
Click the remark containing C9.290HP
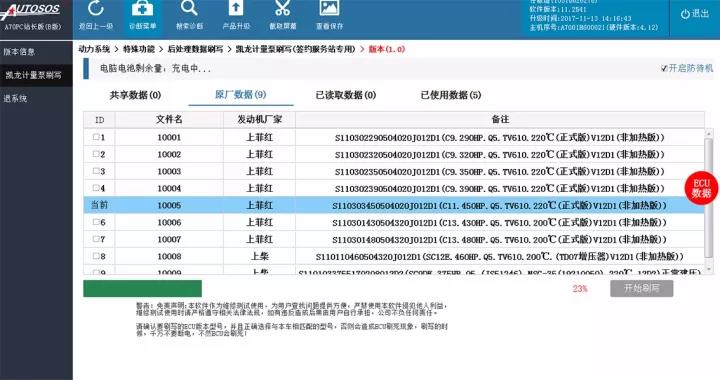500,137
